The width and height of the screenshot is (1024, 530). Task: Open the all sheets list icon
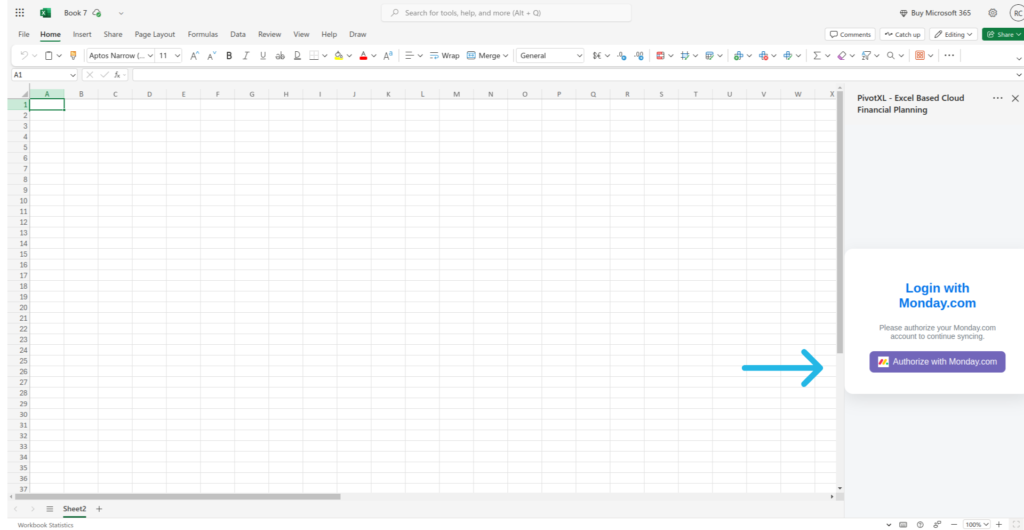tap(50, 509)
